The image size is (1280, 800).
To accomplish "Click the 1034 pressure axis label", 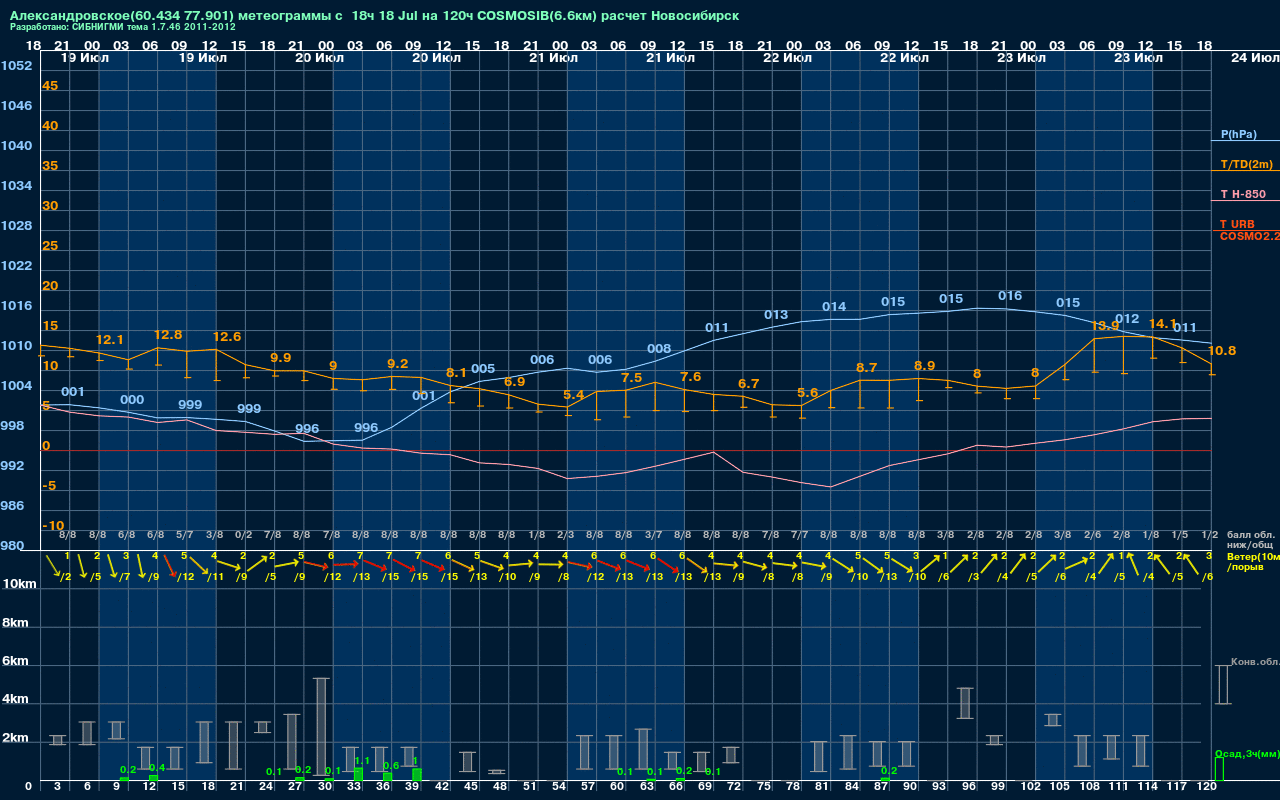I will (x=16, y=186).
